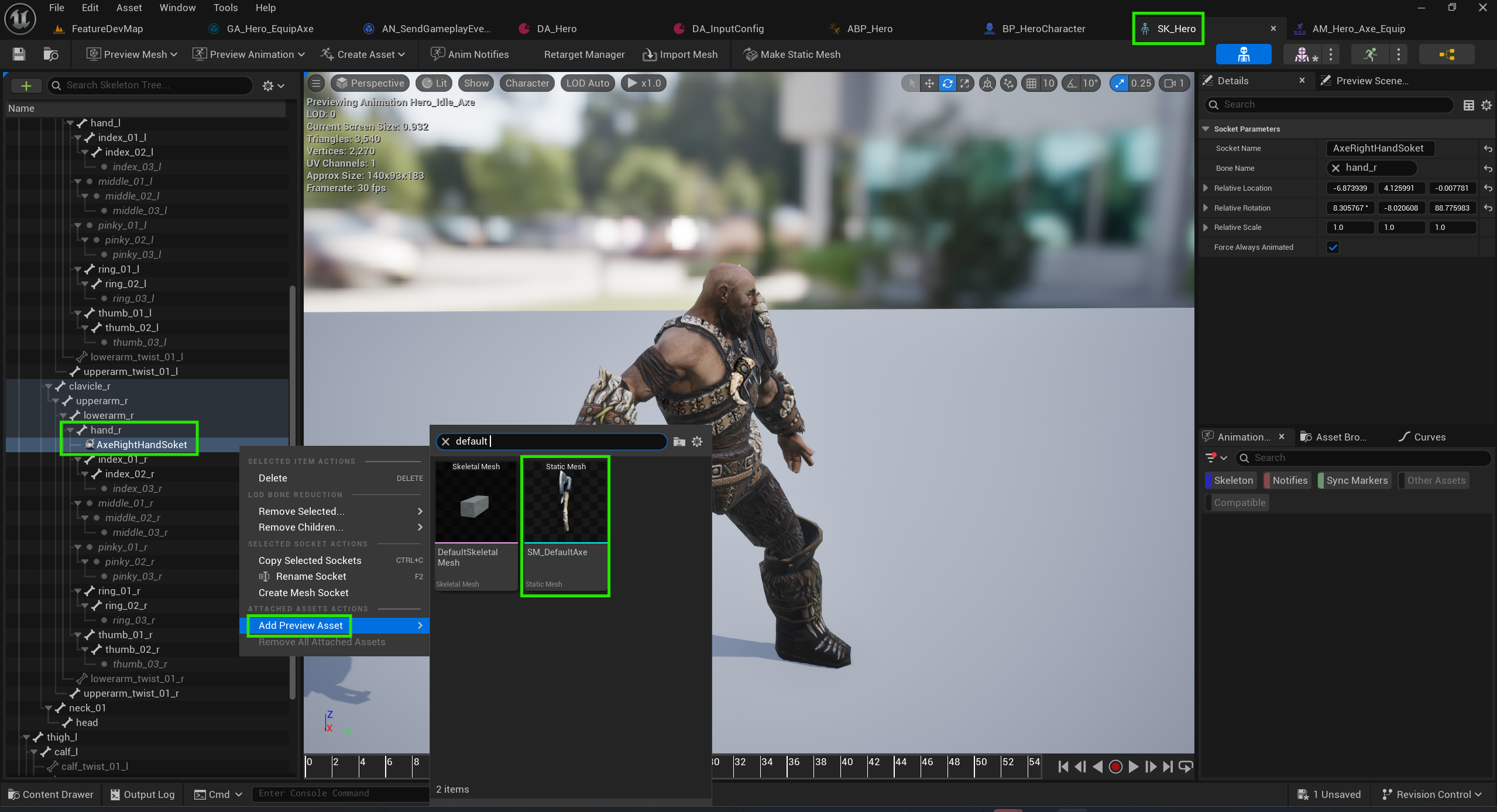Click the Import Mesh button
This screenshot has height=812, width=1497.
680,54
